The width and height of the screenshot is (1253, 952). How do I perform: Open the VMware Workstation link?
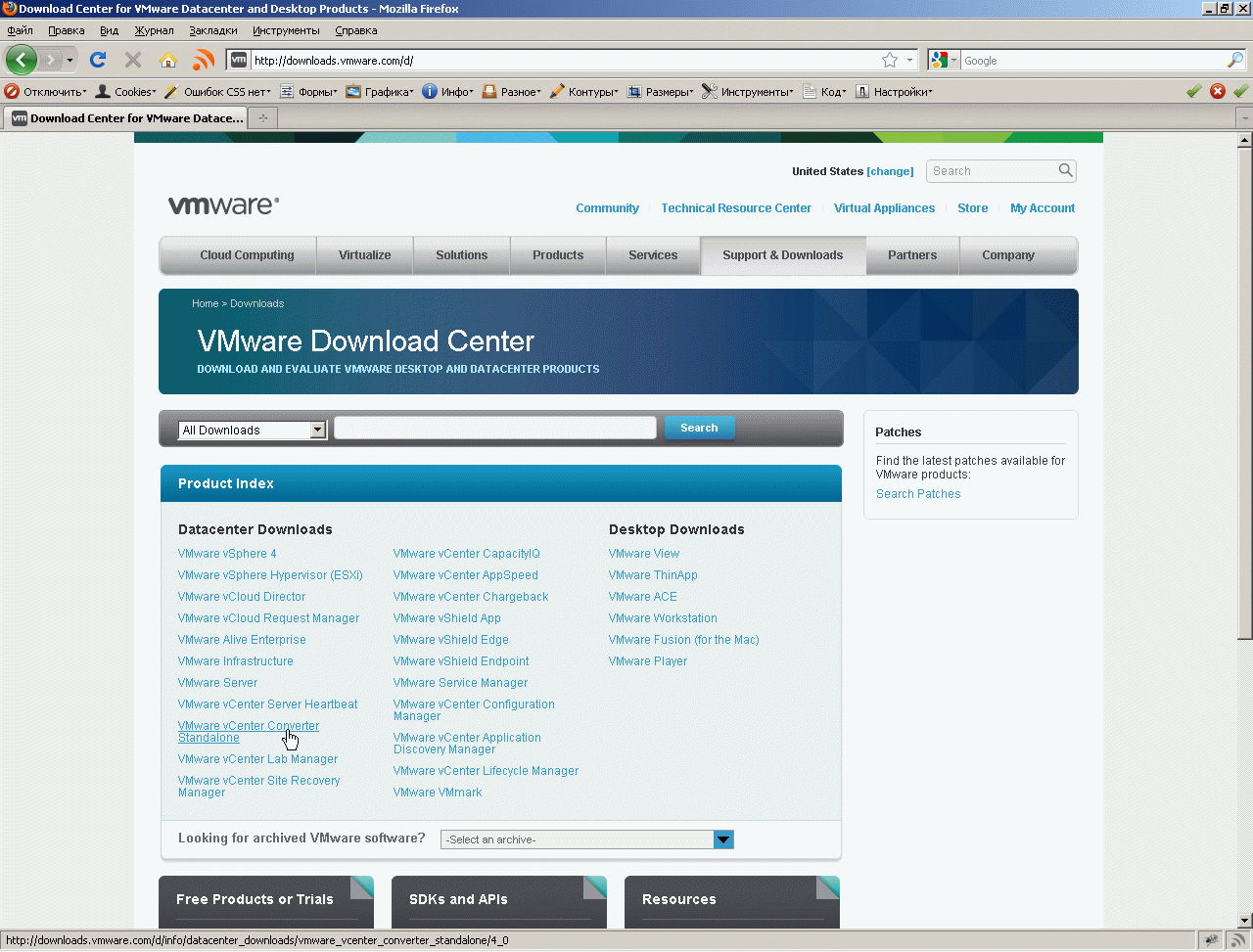663,618
